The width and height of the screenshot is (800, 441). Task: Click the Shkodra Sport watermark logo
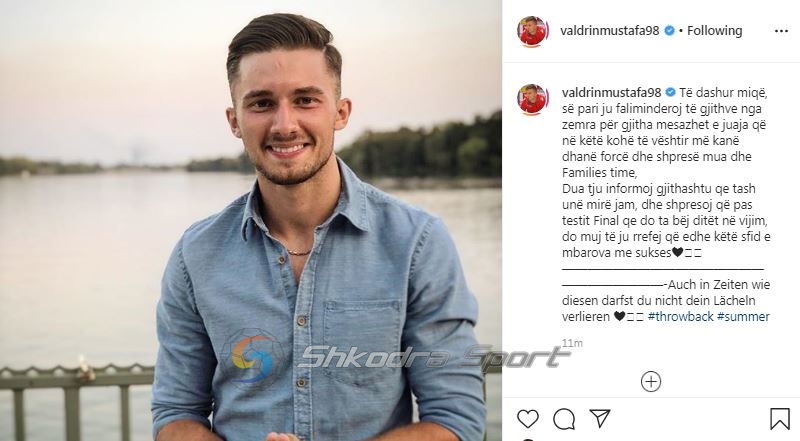pos(254,357)
